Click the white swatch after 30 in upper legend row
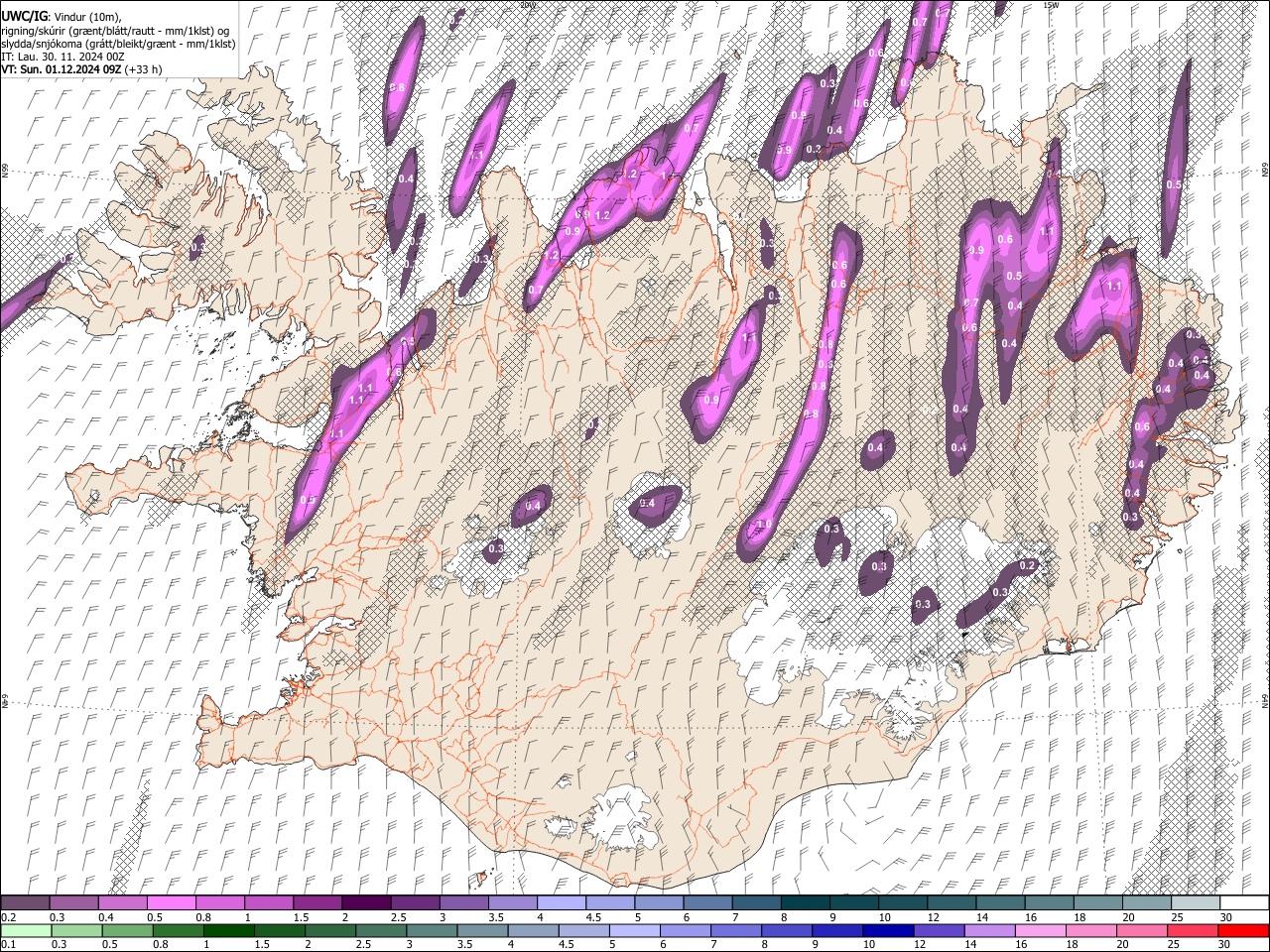Screen dimensions: 1270x952 [1244, 903]
